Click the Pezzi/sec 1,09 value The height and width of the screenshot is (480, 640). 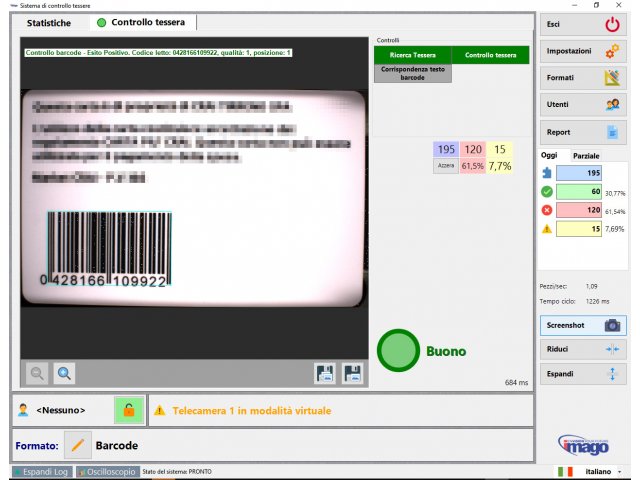pos(591,287)
